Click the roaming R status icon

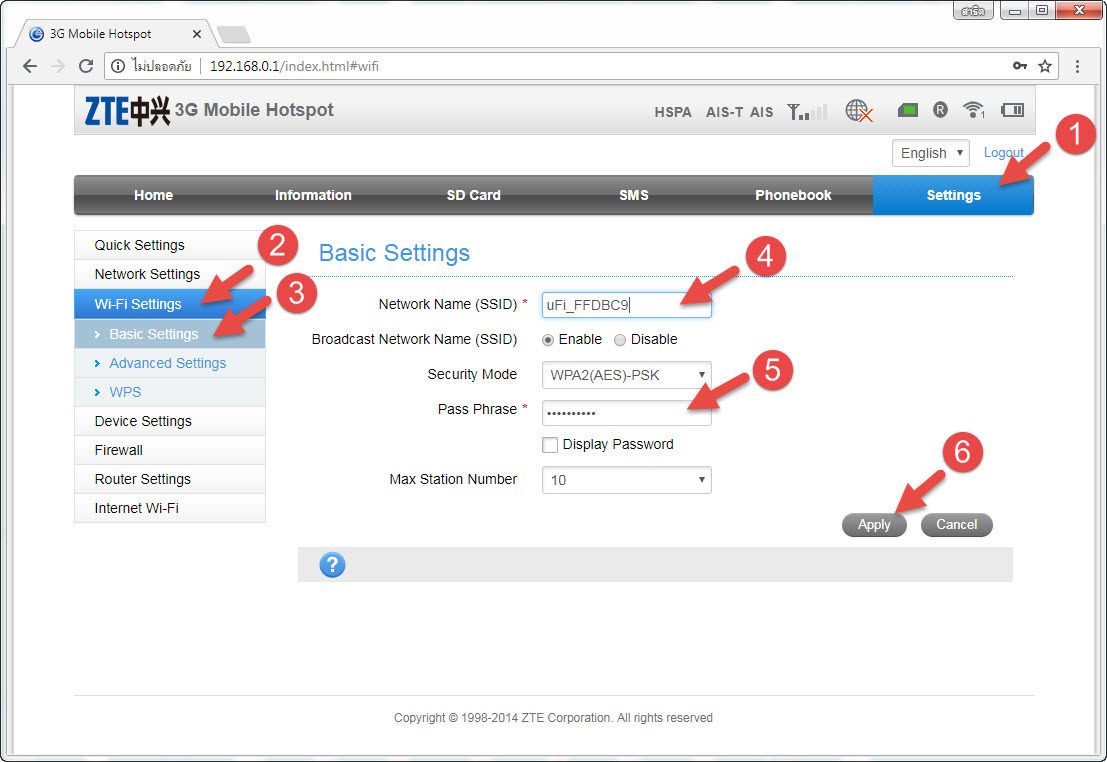tap(940, 109)
